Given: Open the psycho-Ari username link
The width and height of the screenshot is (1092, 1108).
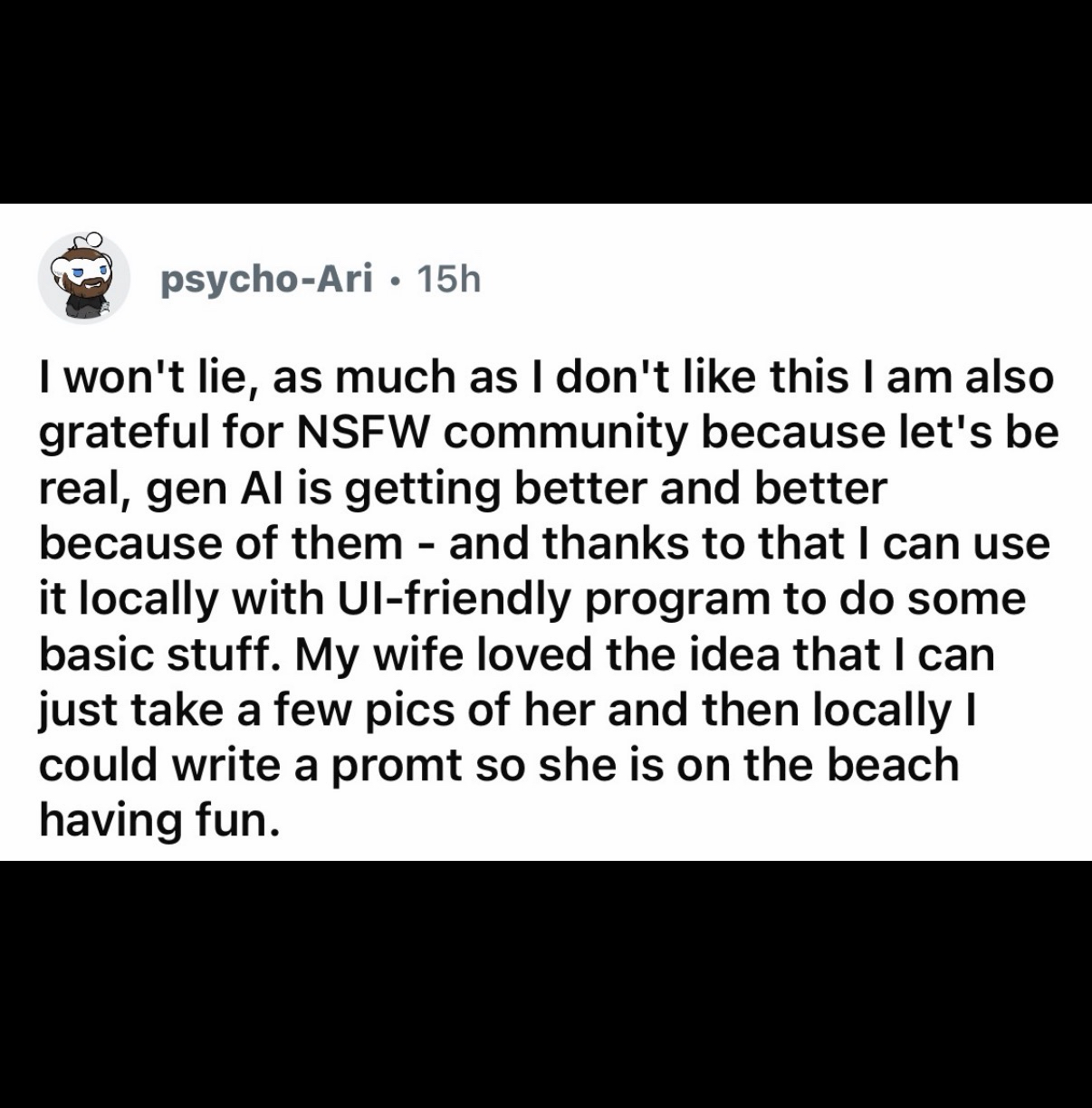Looking at the screenshot, I should point(266,281).
